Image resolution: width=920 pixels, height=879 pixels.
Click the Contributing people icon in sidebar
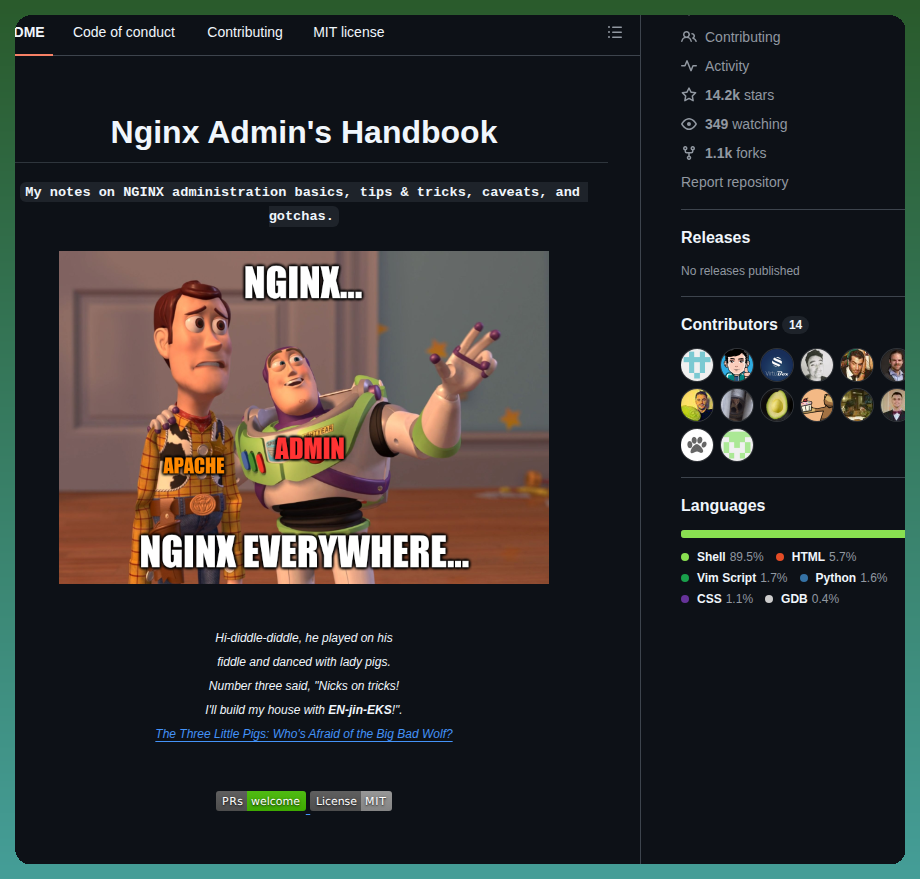pos(689,37)
